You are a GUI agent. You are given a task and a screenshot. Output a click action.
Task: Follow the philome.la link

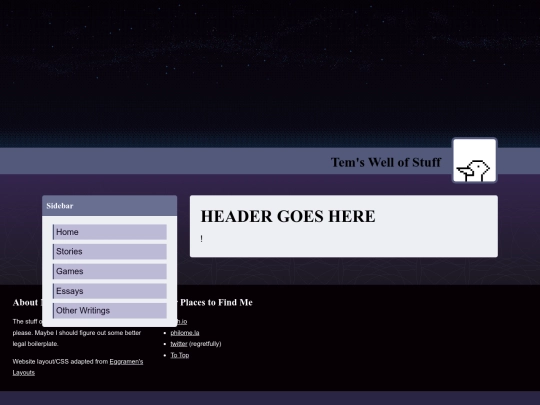185,333
